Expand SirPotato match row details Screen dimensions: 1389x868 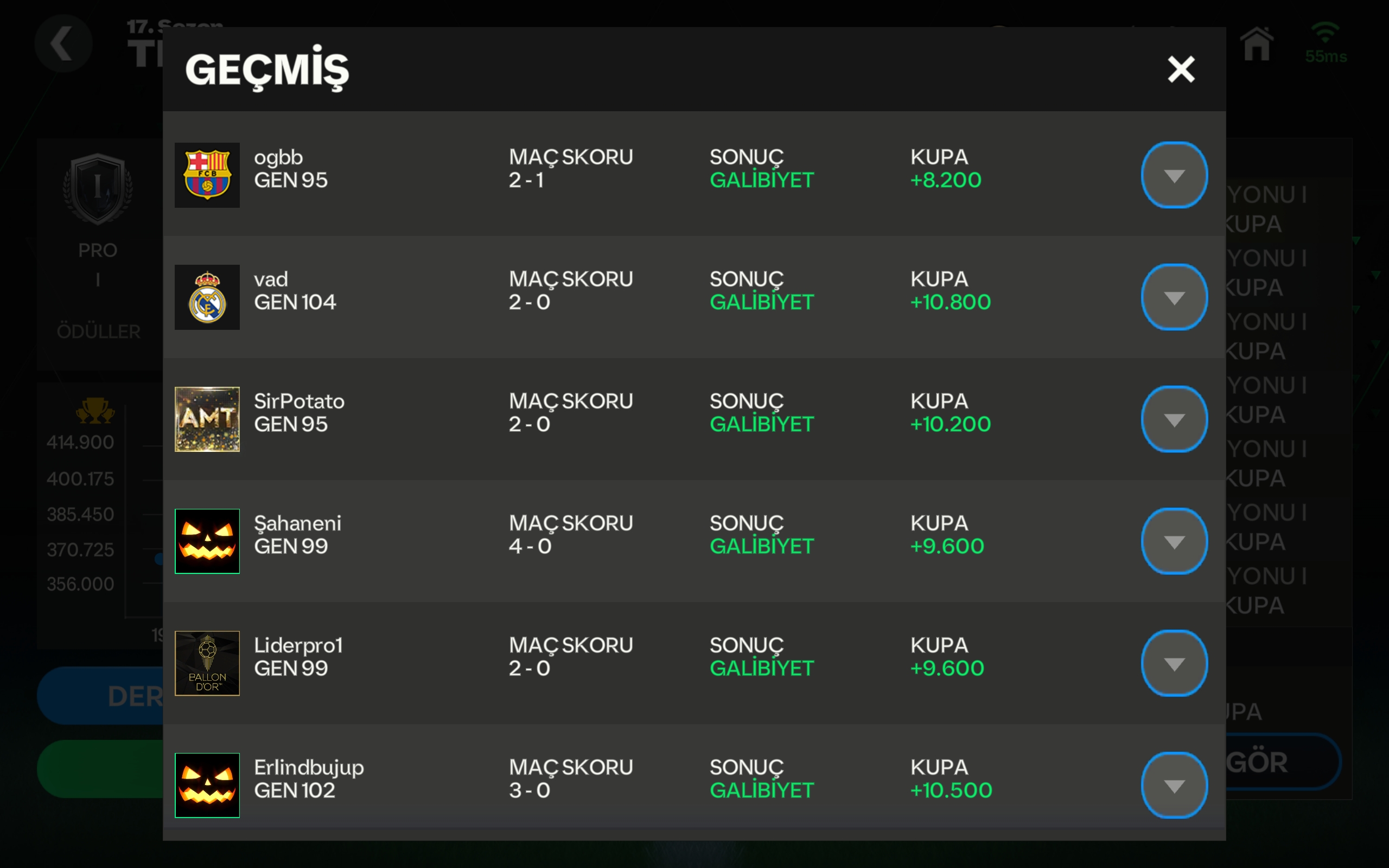click(1174, 419)
